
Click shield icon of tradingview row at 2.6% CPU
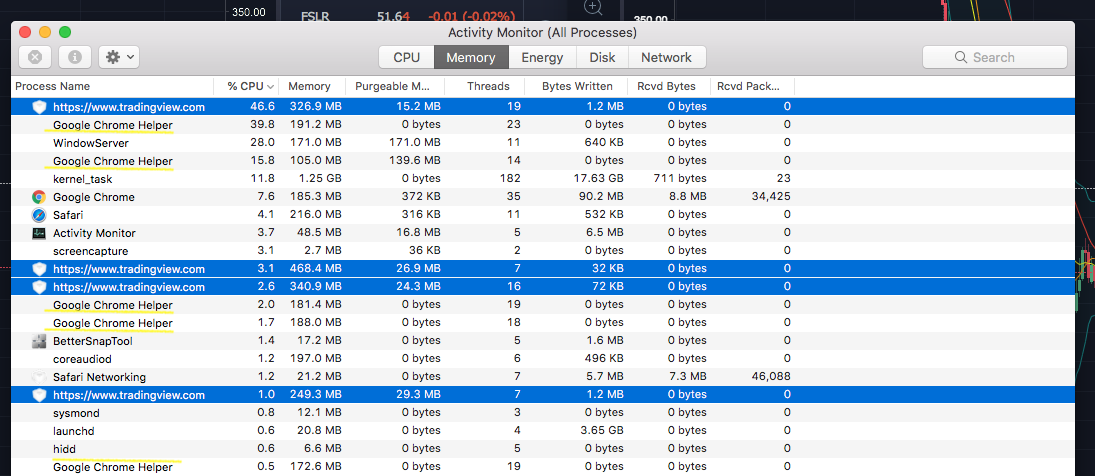(39, 287)
